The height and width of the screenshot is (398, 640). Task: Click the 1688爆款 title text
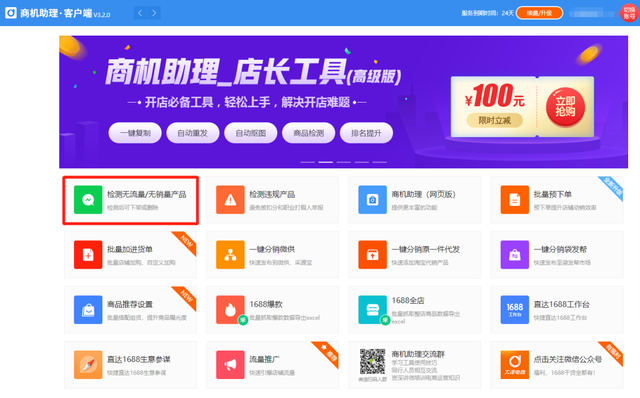point(266,305)
